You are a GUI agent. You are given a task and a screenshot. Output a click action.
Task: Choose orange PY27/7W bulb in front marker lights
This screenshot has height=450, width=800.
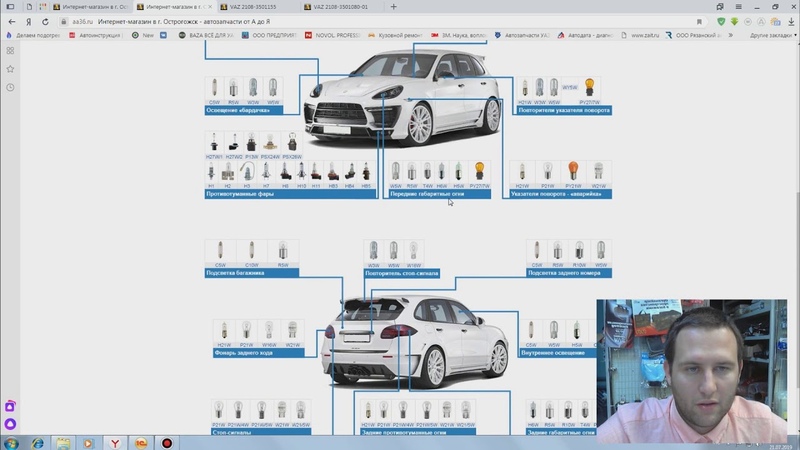479,172
